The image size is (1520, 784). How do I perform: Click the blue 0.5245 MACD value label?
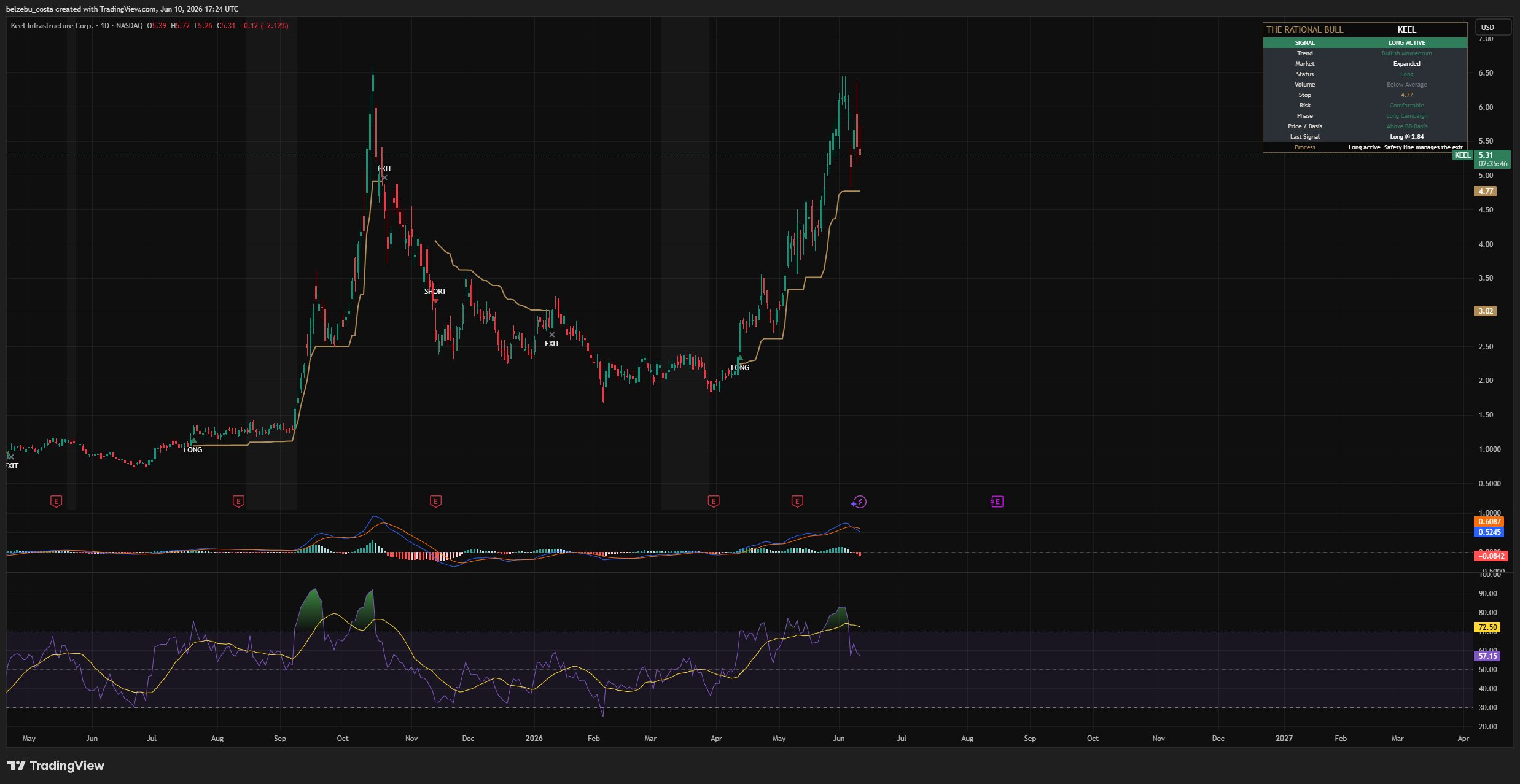[1489, 532]
